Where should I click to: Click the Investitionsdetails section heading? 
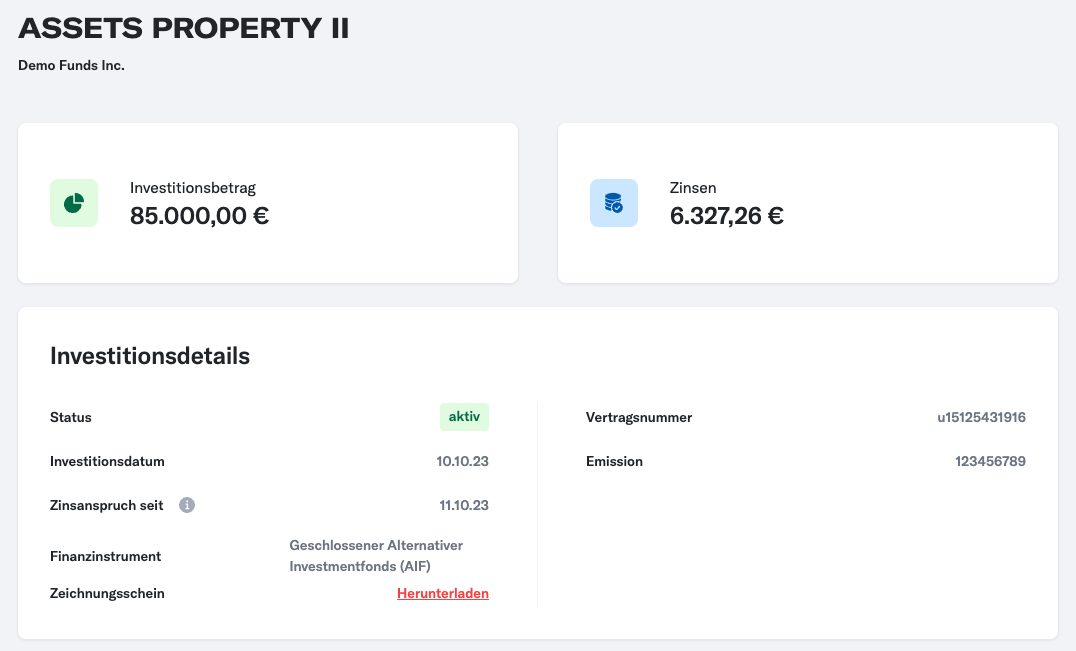pyautogui.click(x=150, y=356)
